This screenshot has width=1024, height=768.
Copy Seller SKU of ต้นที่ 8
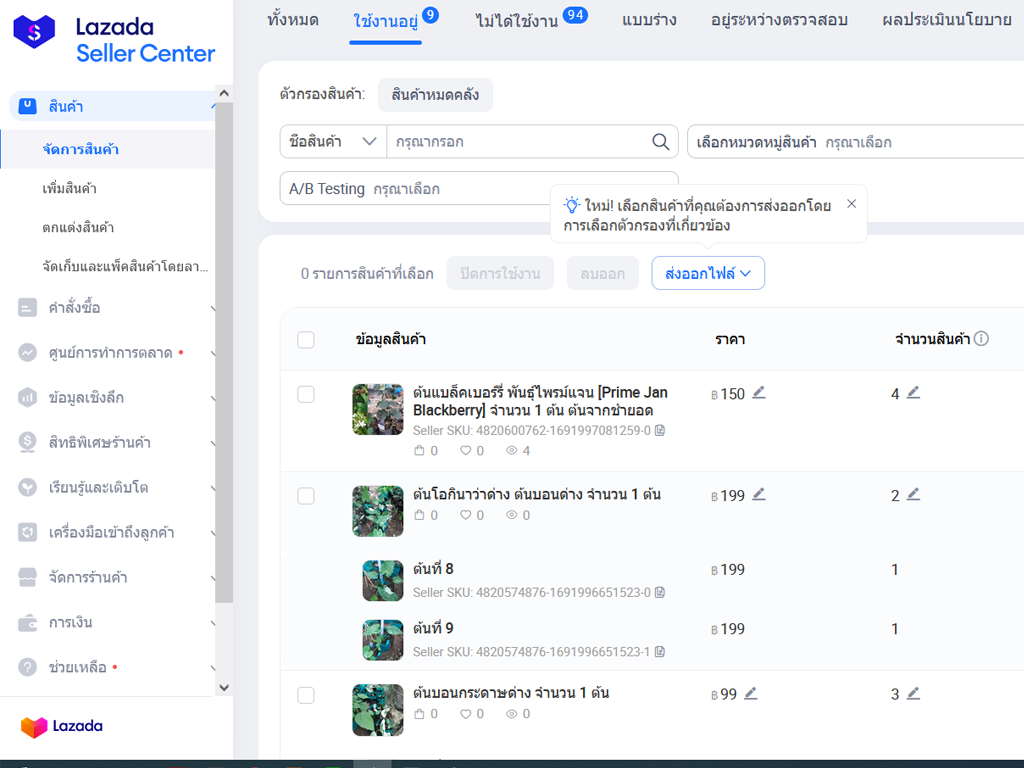[x=660, y=593]
